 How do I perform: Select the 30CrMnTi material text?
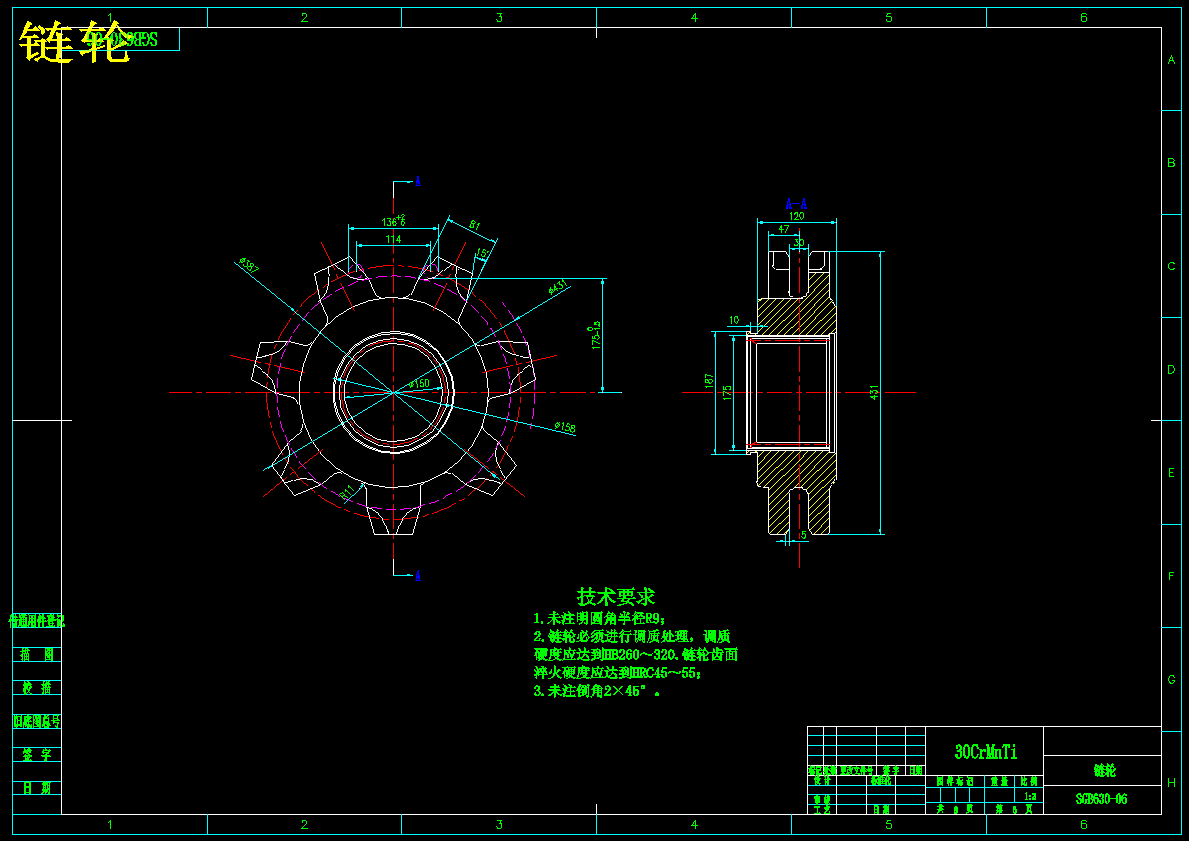click(986, 752)
